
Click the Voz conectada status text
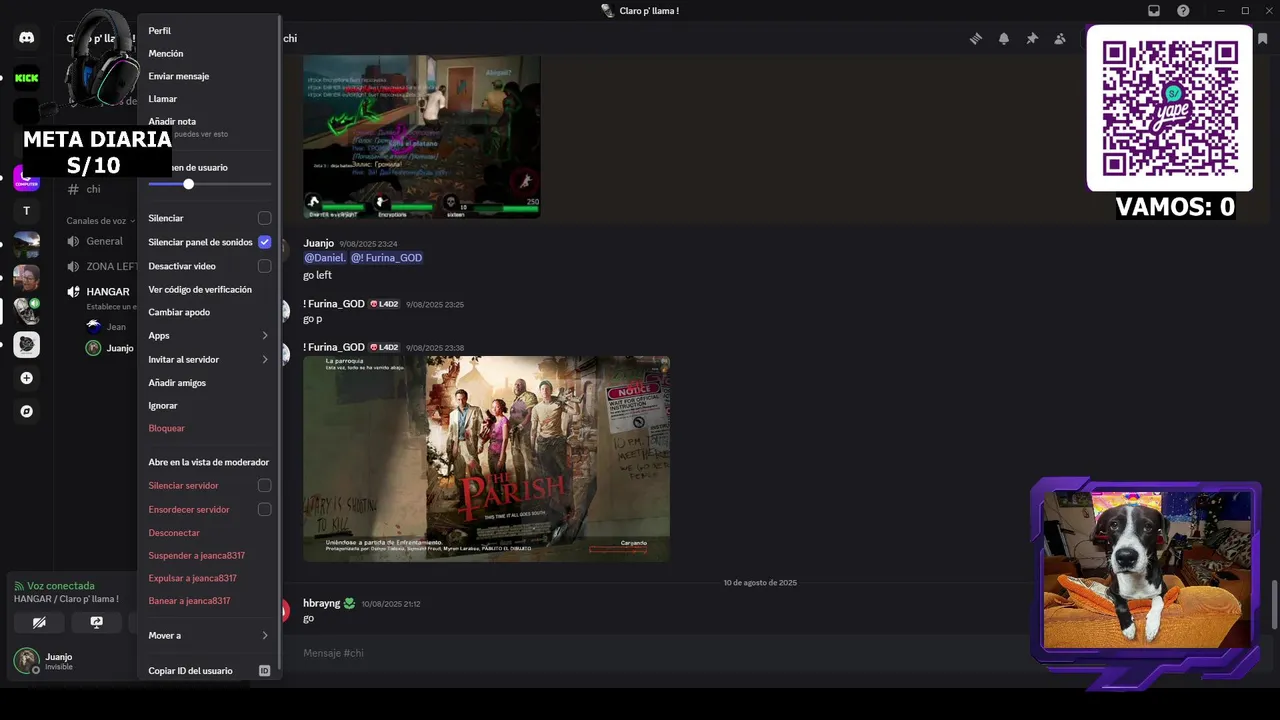point(61,586)
